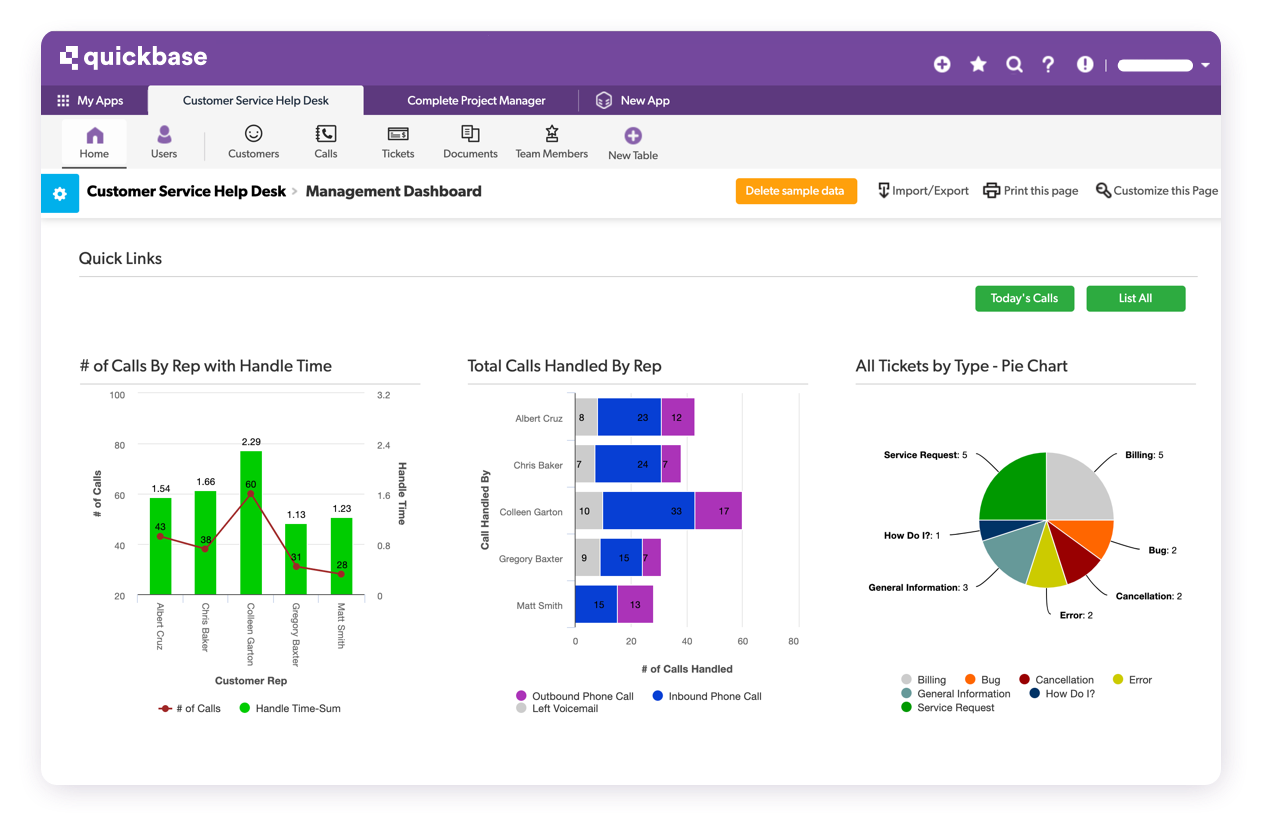Create a New Table

632,142
